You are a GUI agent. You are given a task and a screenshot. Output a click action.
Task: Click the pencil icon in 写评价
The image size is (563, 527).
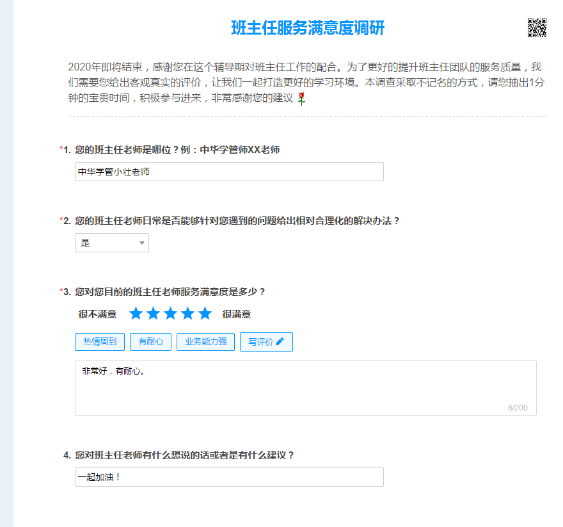(280, 341)
